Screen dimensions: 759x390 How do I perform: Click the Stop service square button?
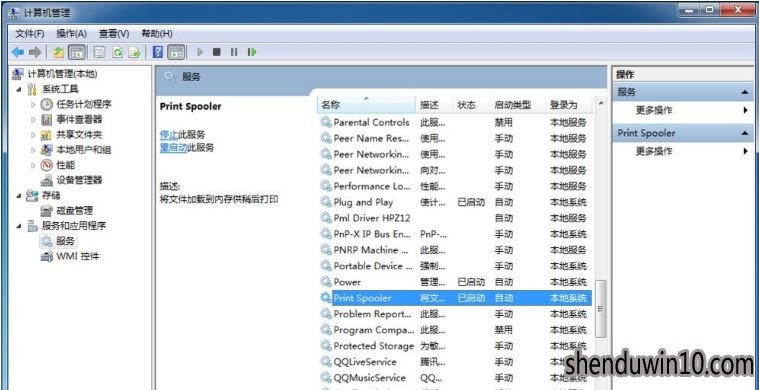[x=217, y=52]
